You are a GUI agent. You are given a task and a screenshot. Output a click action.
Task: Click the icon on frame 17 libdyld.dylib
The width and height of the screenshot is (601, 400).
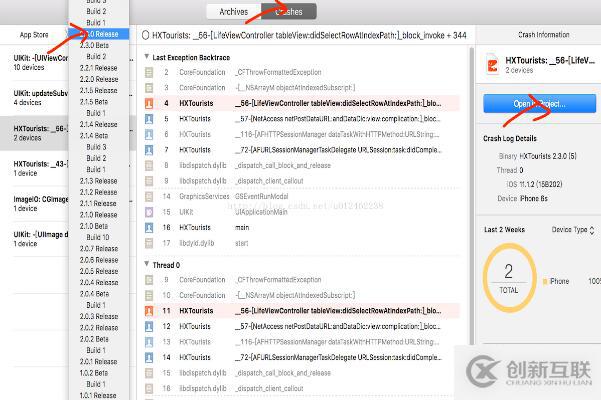tap(149, 243)
